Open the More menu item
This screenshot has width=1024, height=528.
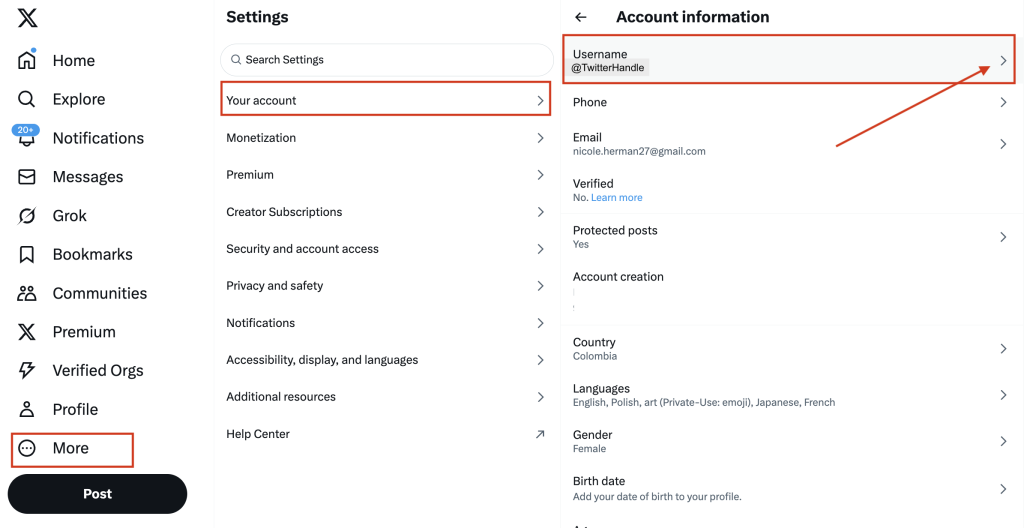71,449
